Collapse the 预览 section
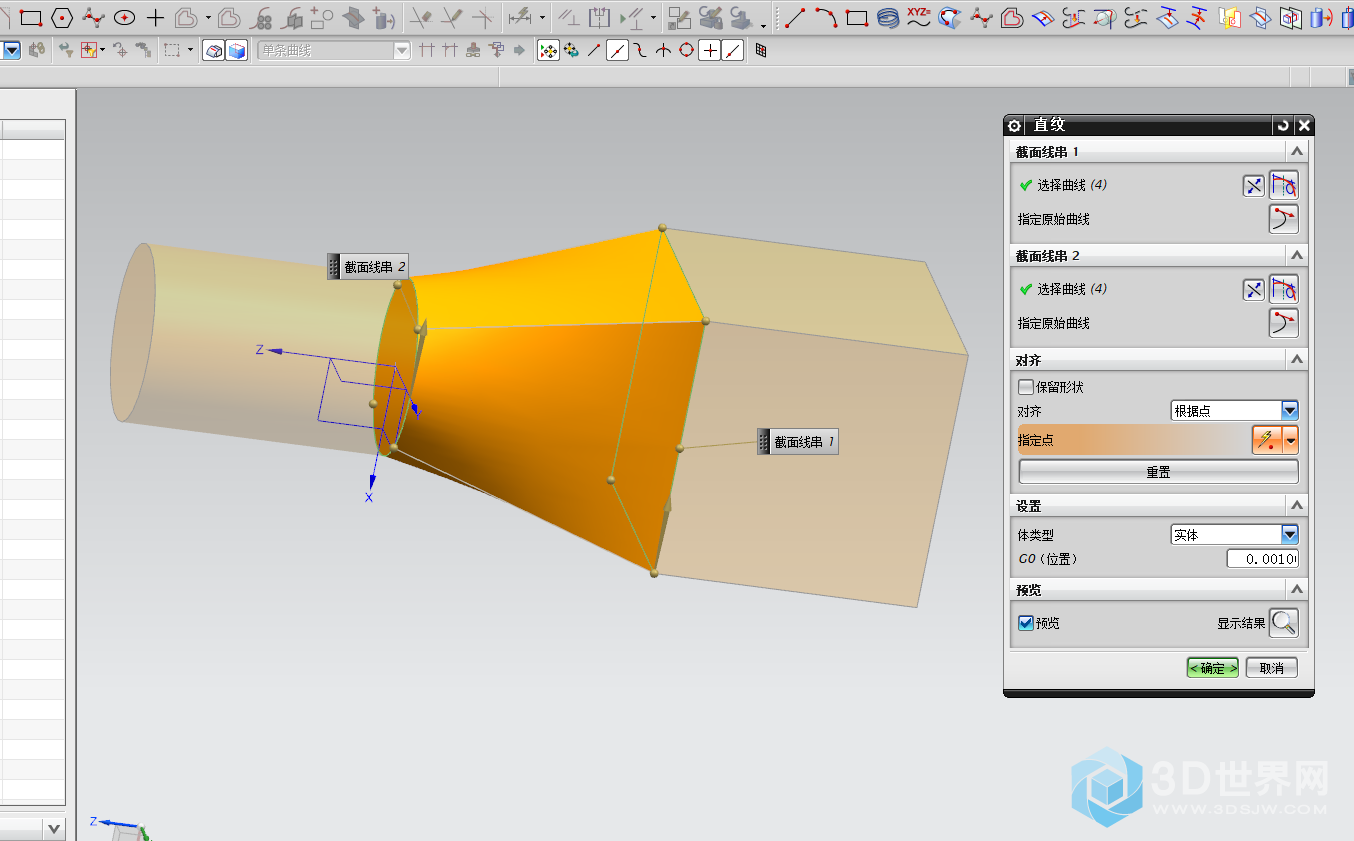This screenshot has width=1354, height=841. click(x=1297, y=589)
